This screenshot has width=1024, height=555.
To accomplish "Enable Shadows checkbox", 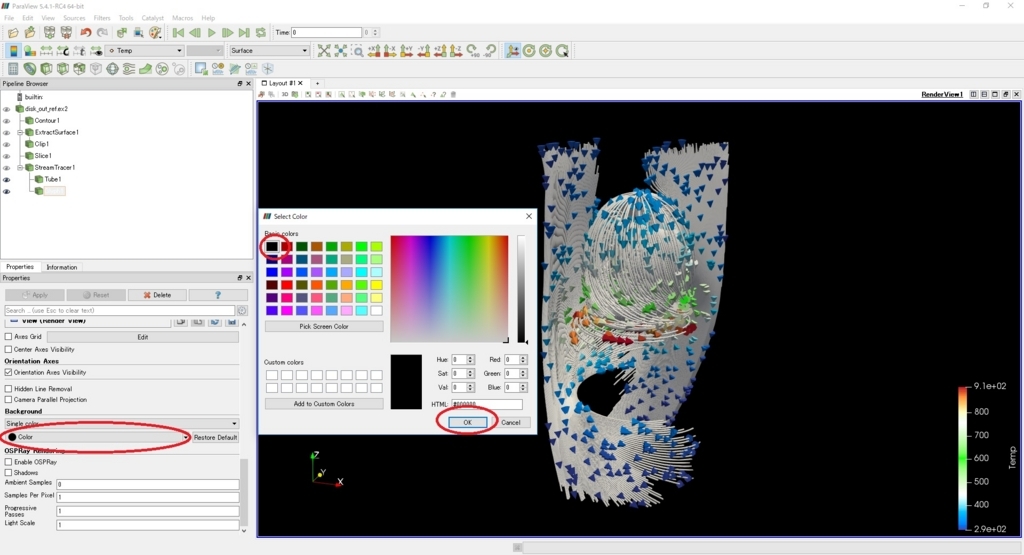I will (8, 473).
